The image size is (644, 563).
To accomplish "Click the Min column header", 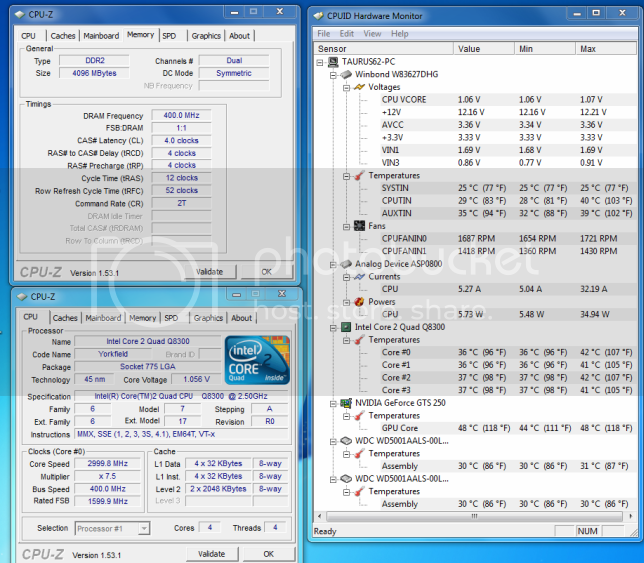I will (x=545, y=48).
